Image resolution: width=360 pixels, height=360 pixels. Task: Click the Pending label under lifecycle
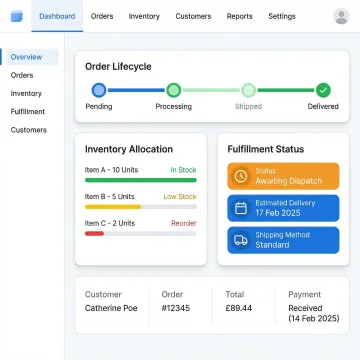99,106
